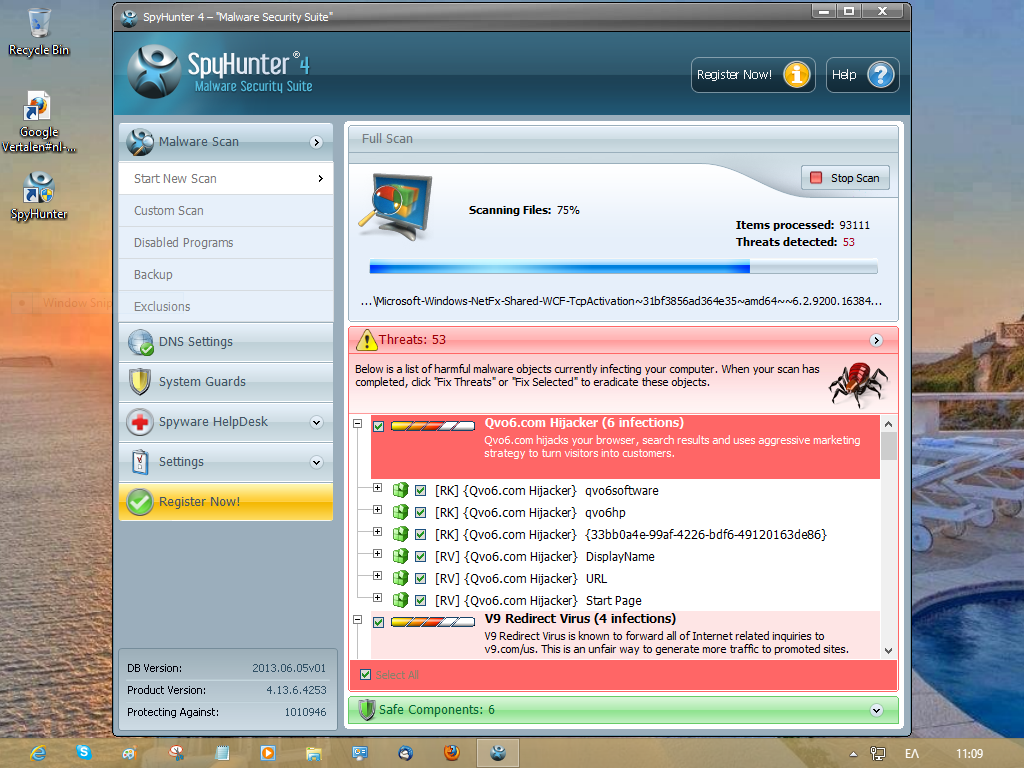Click yellow Register Now sidebar button
Screen dimensions: 1024x768
point(226,502)
